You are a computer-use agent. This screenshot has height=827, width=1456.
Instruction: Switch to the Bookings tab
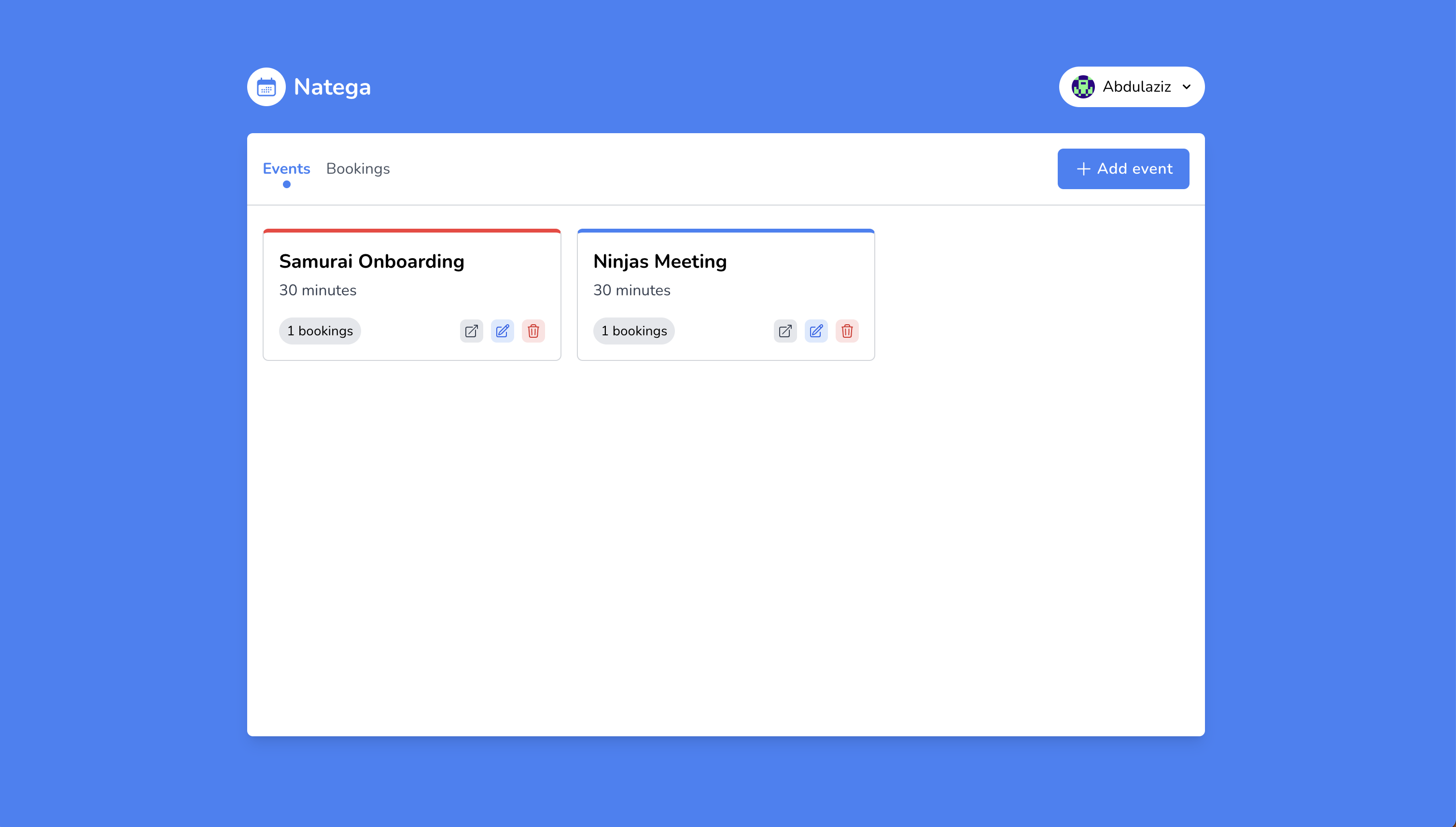pos(358,168)
